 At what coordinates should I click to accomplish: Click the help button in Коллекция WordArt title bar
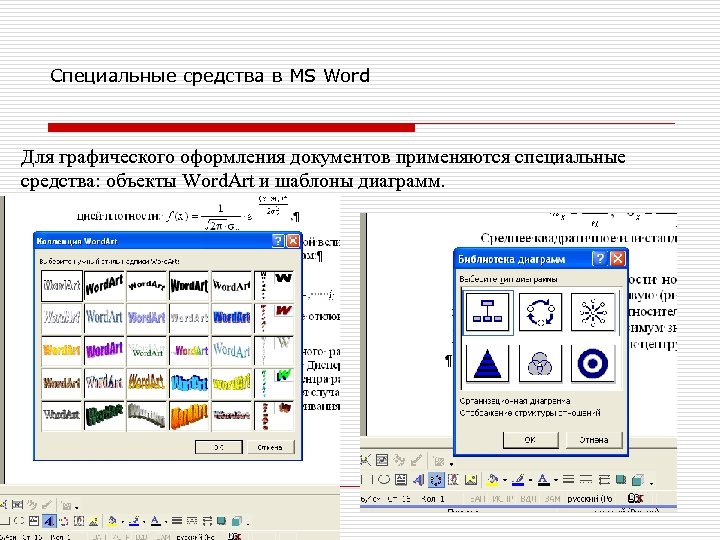pyautogui.click(x=278, y=241)
